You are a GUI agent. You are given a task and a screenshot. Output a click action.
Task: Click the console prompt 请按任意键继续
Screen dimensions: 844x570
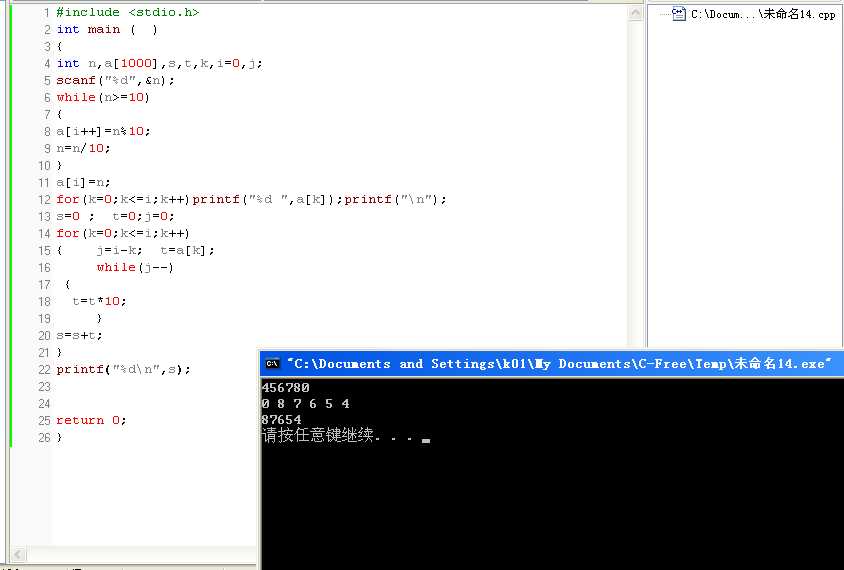pos(338,435)
